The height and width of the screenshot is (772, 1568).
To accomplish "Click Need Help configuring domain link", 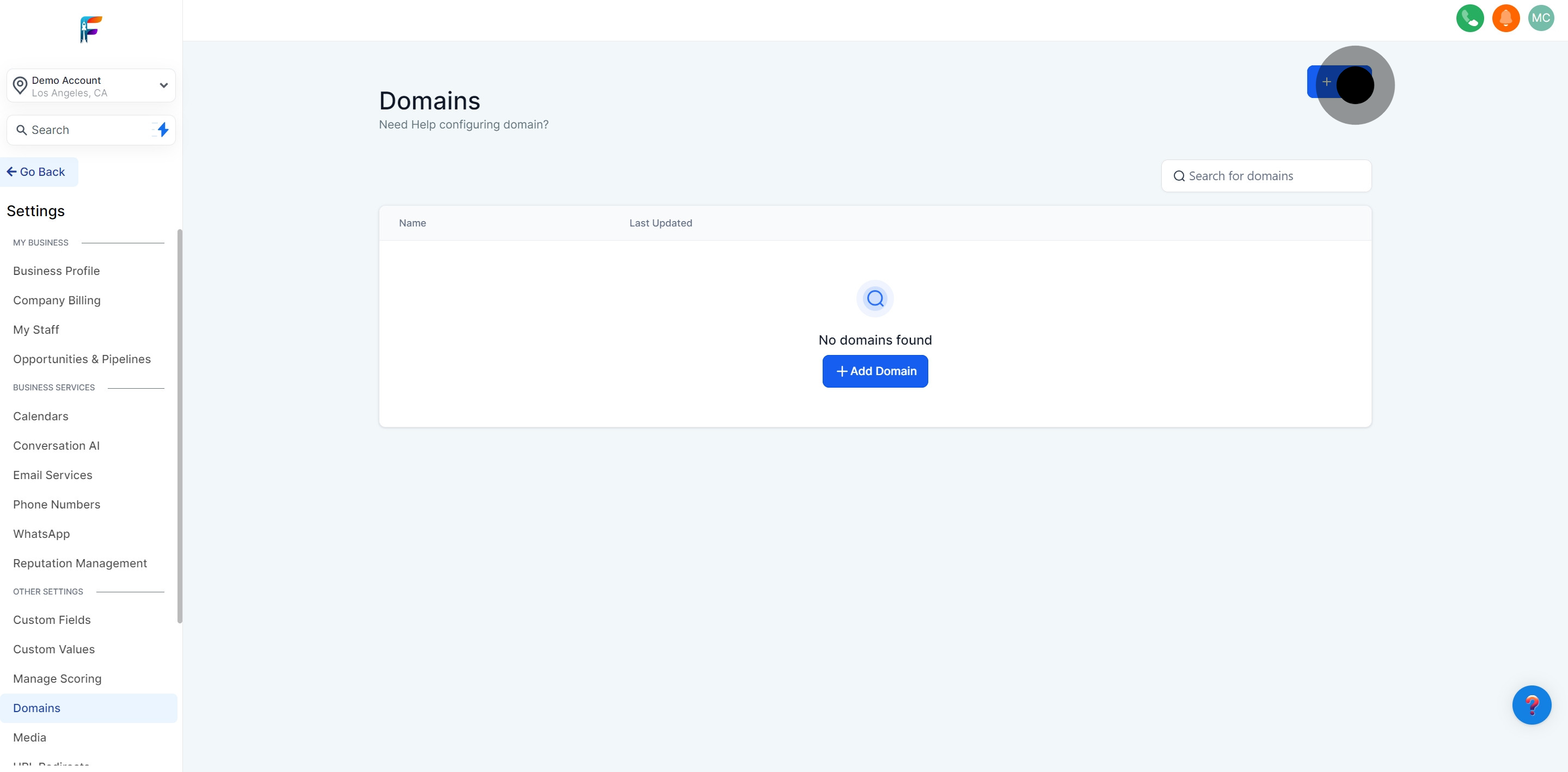I will click(x=463, y=125).
